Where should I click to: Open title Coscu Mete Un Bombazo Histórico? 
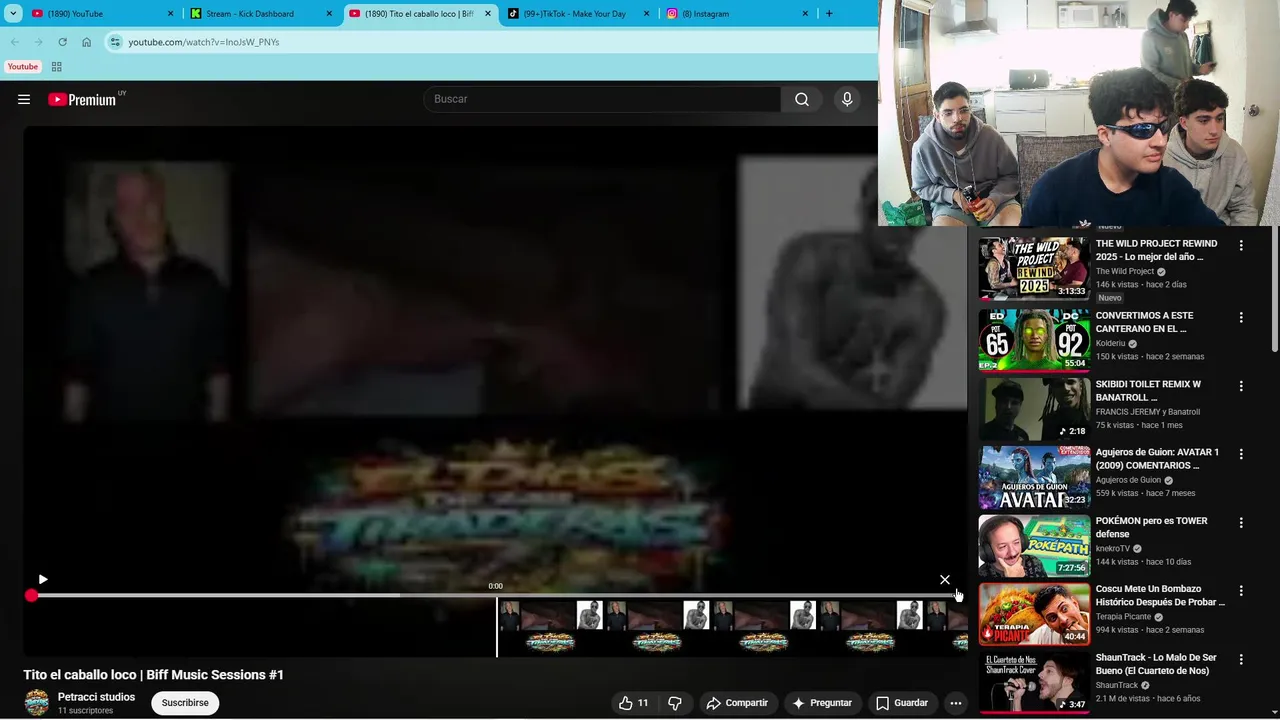click(1160, 595)
